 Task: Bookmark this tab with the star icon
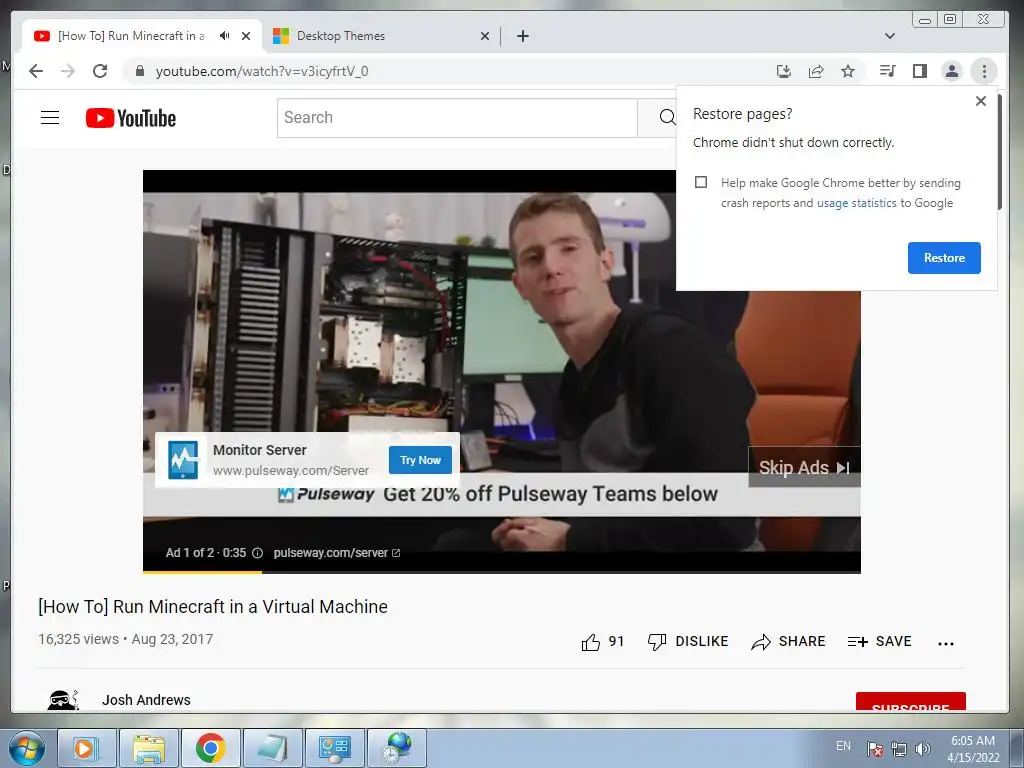pyautogui.click(x=848, y=71)
